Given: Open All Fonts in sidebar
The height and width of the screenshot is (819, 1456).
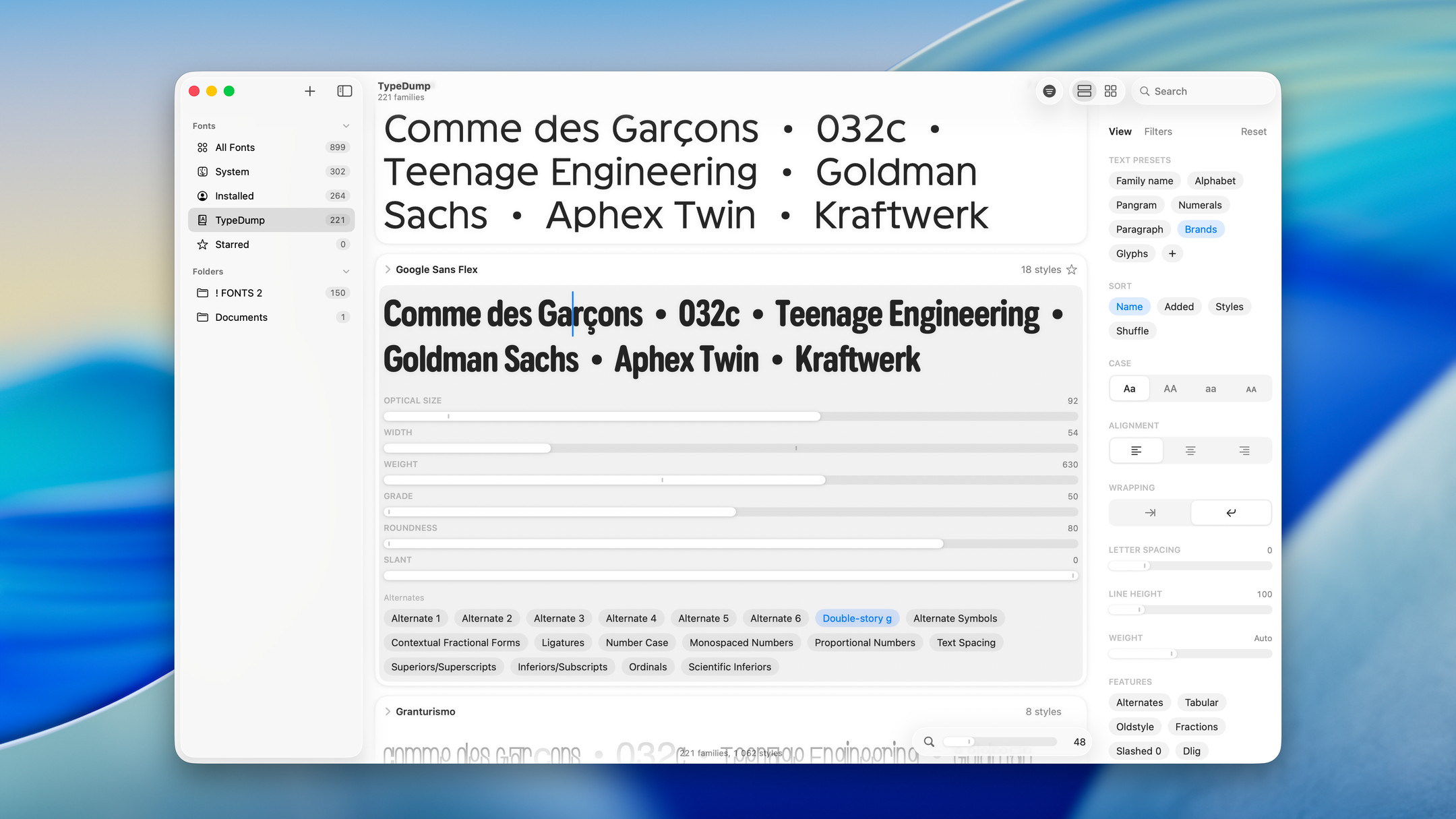Looking at the screenshot, I should (271, 148).
